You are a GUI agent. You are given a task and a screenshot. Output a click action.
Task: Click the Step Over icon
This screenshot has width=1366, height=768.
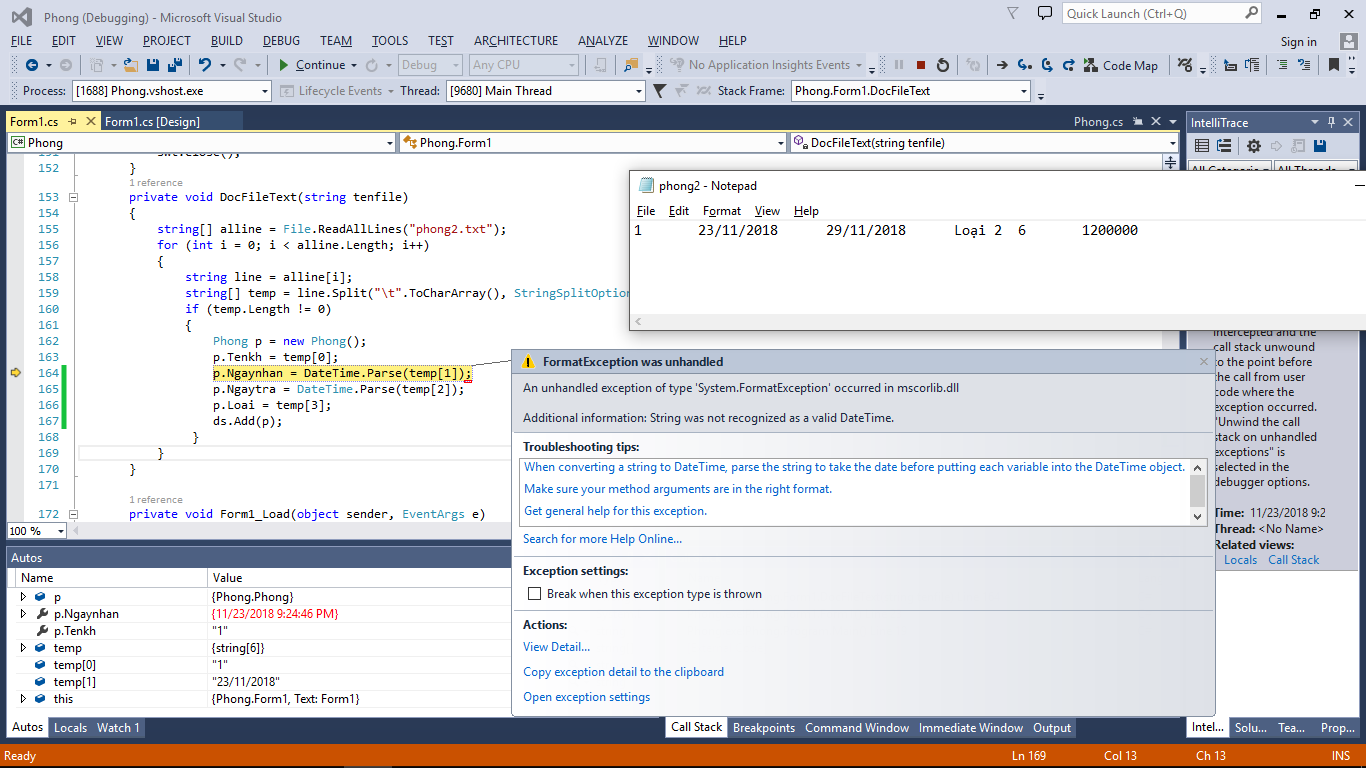1046,65
